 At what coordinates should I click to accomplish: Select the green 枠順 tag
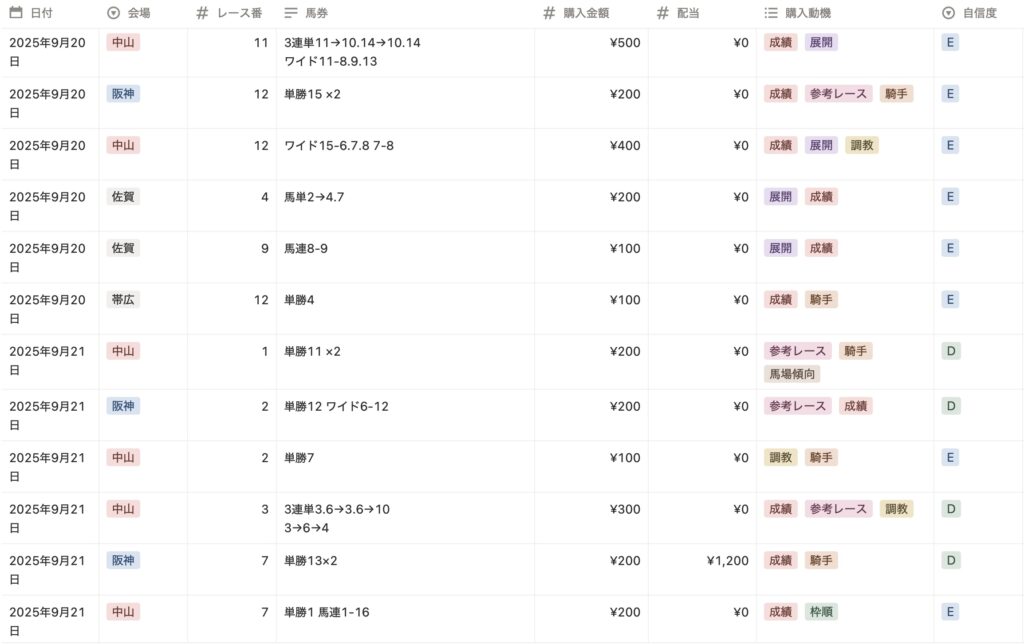point(821,612)
